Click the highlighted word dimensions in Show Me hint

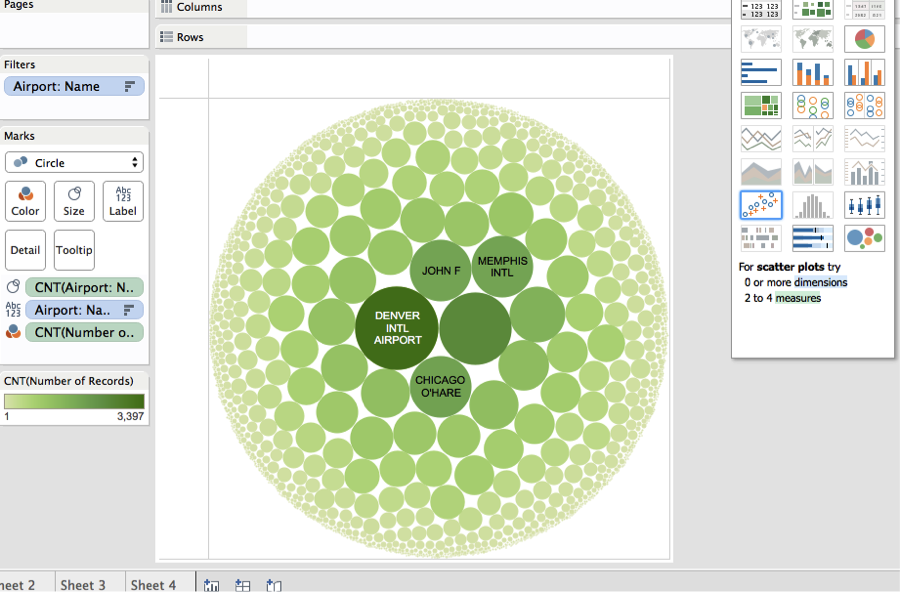[821, 282]
